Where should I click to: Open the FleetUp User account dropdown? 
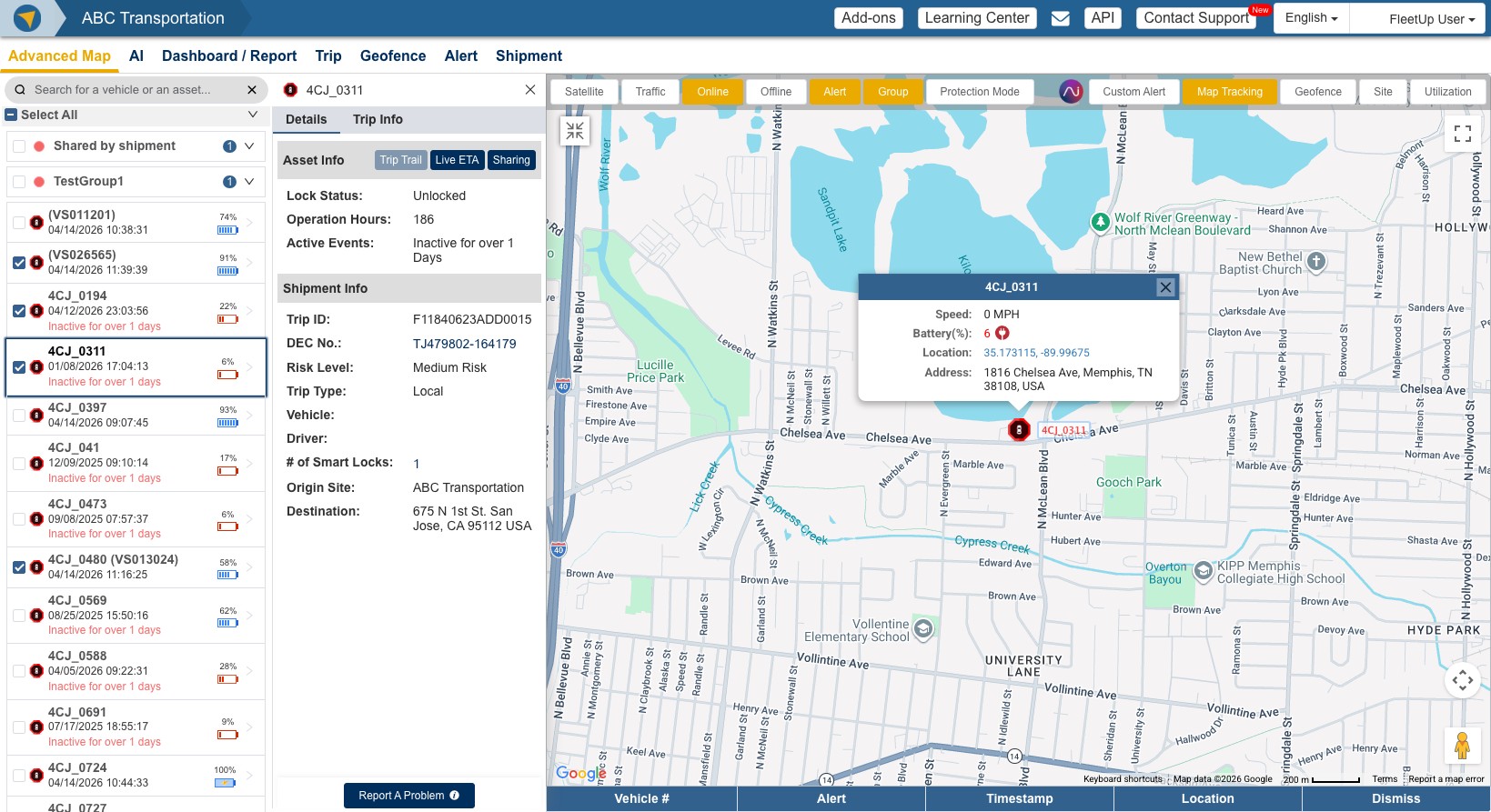[x=1432, y=19]
